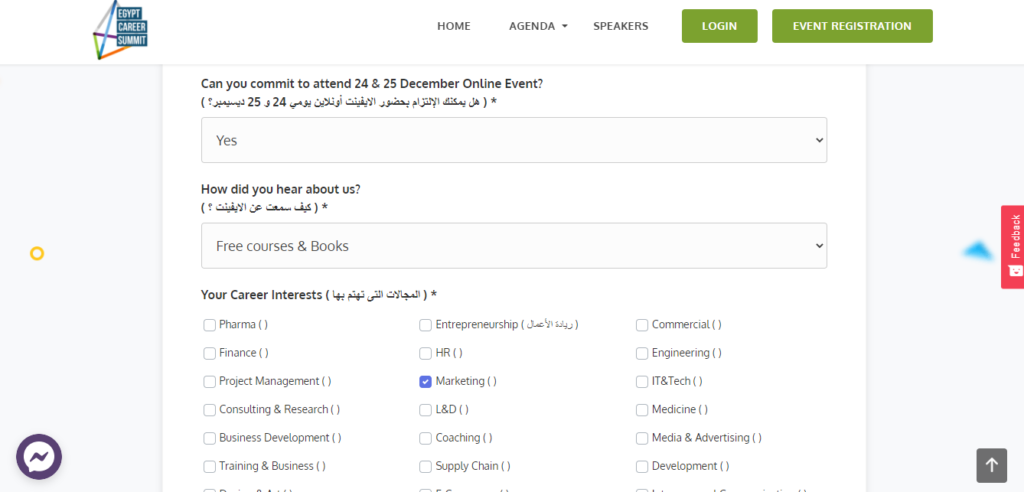
Task: Click the scroll-to-top arrow button
Action: click(992, 465)
